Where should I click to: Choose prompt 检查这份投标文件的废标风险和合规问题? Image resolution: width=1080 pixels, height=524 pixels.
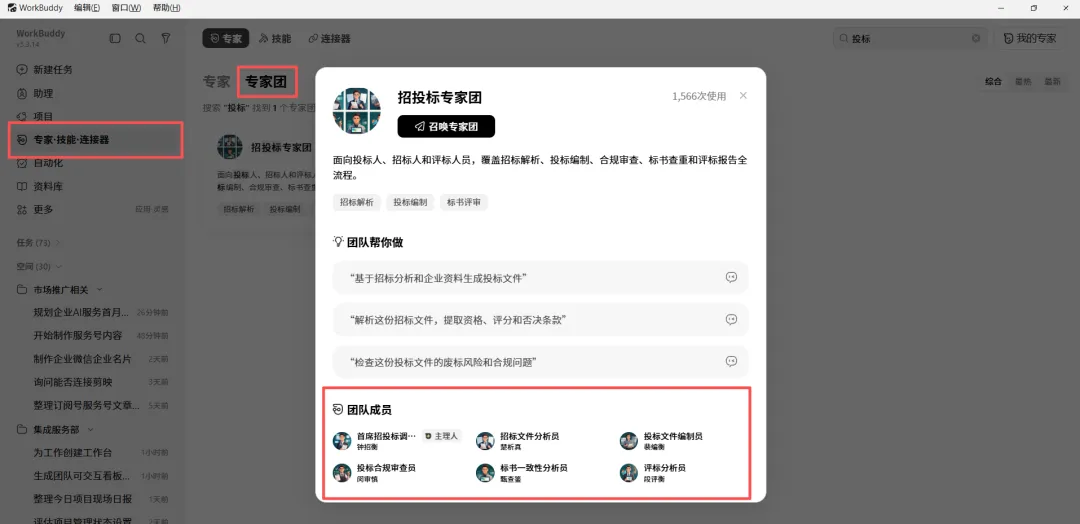[541, 361]
